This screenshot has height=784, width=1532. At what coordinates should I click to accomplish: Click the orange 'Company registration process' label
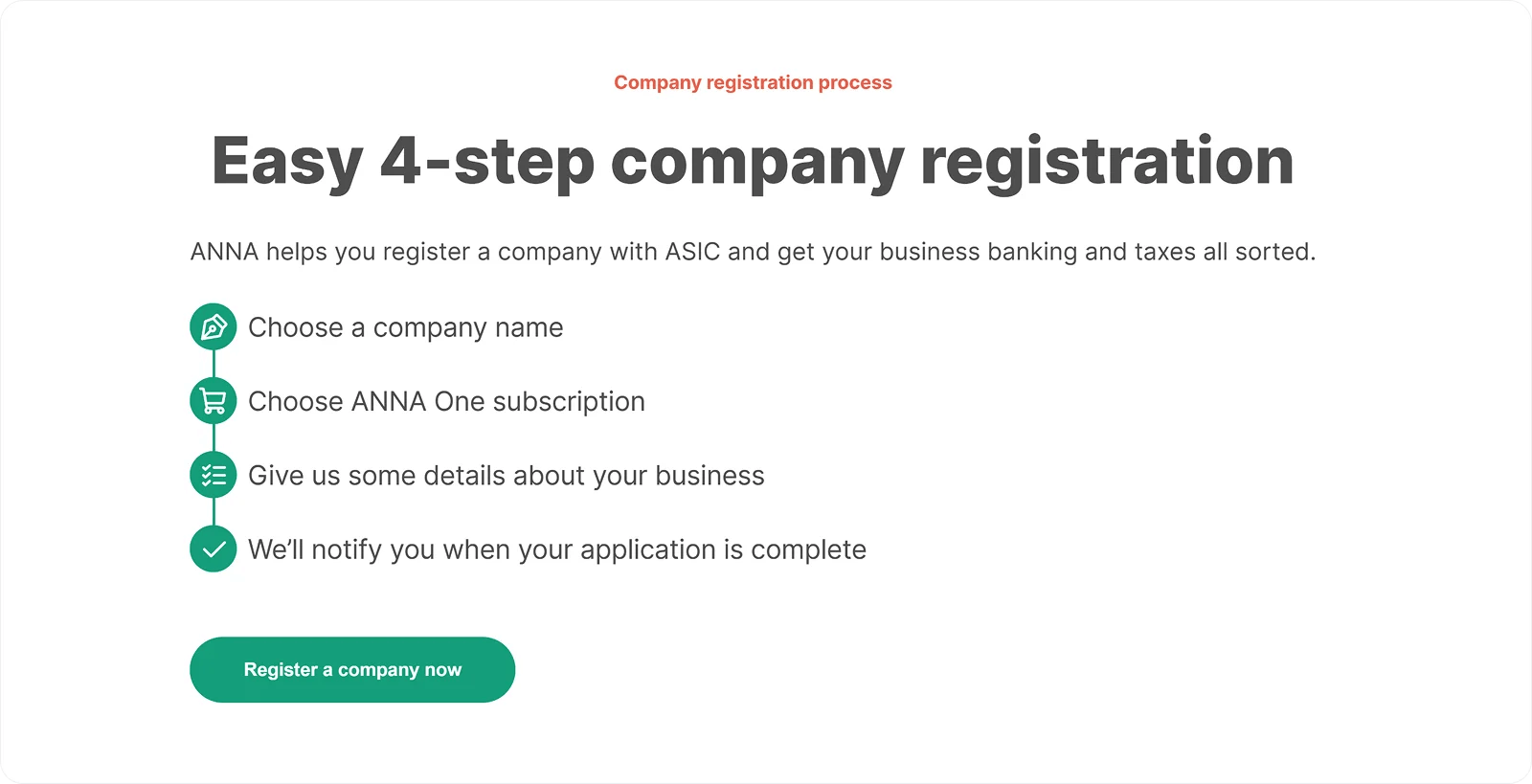click(x=753, y=83)
